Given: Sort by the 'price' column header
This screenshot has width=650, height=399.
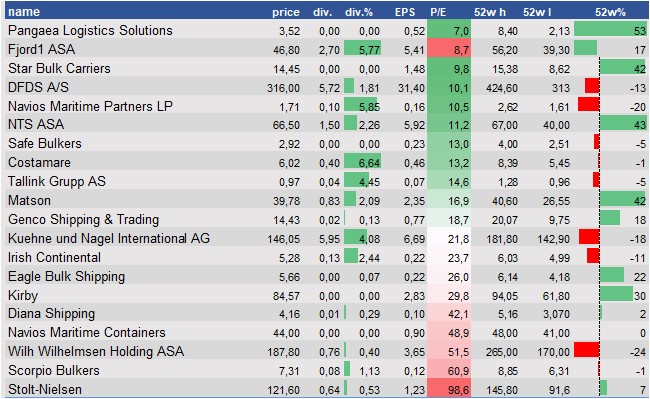Looking at the screenshot, I should coord(286,12).
